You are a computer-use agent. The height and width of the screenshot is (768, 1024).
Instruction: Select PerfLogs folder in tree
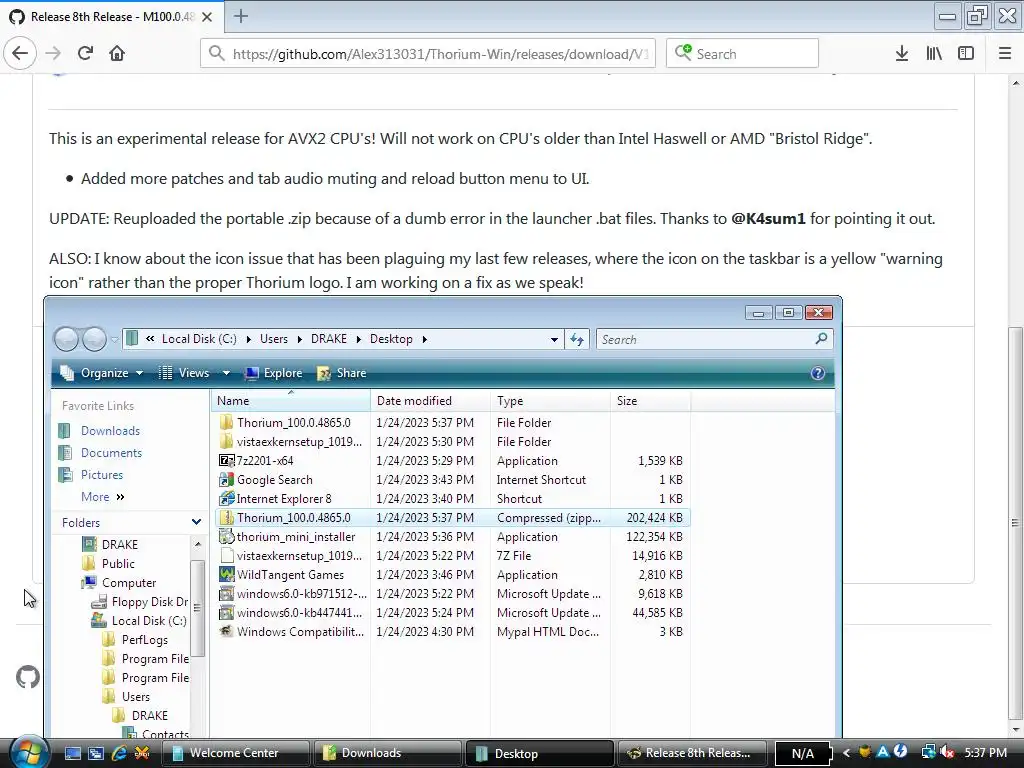144,640
